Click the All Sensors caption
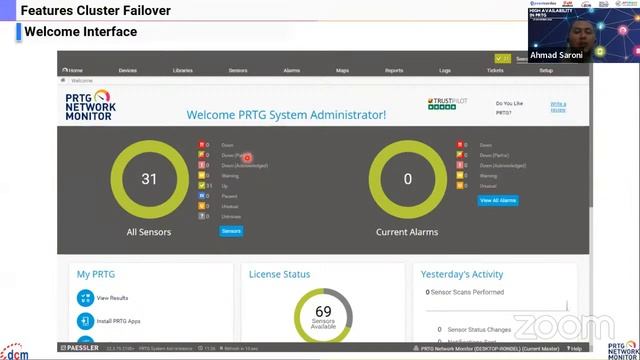Image resolution: width=640 pixels, height=360 pixels. click(149, 232)
